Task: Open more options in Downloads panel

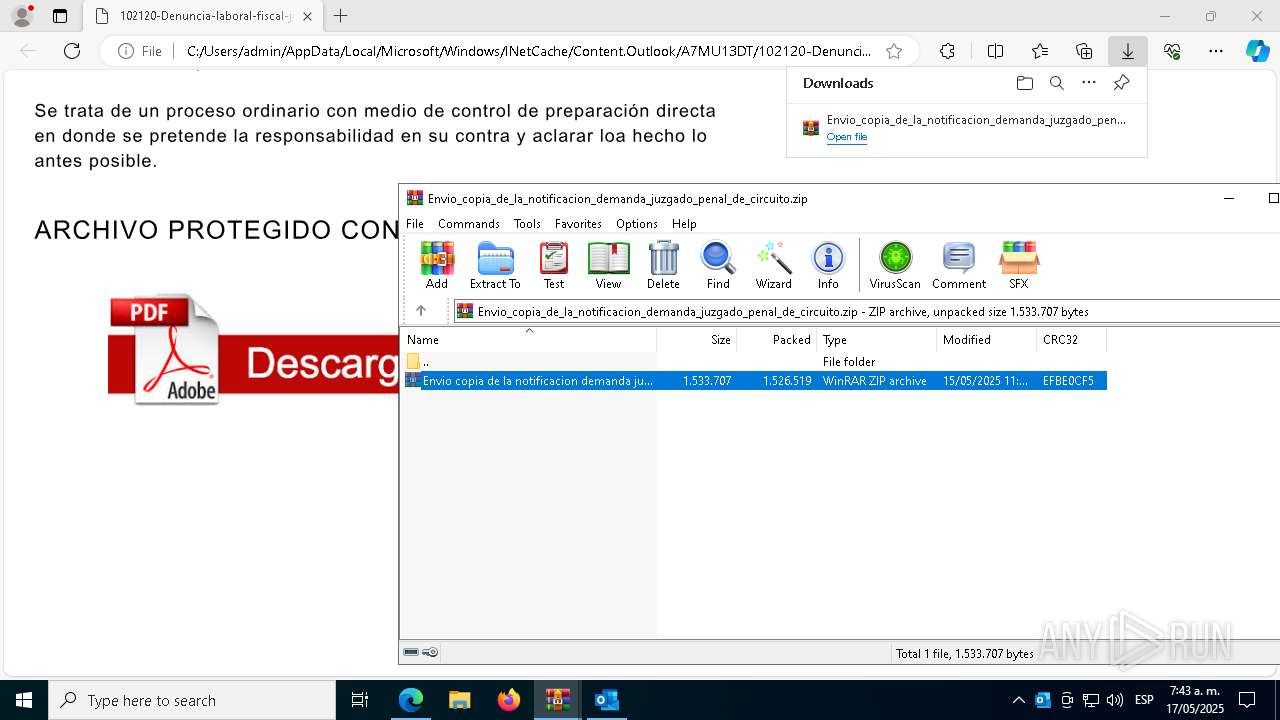Action: click(x=1089, y=83)
